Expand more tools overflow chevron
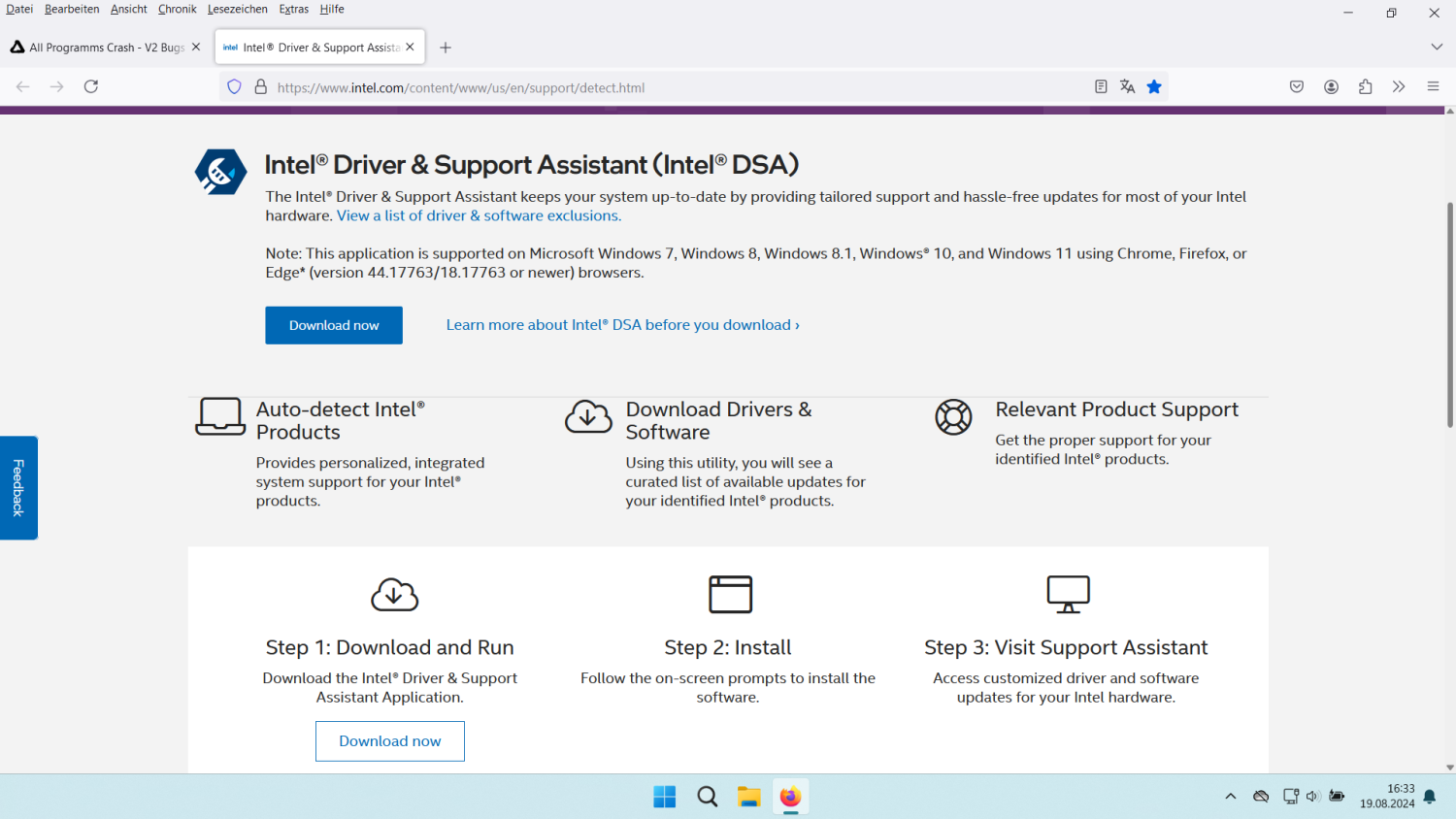 [x=1399, y=86]
